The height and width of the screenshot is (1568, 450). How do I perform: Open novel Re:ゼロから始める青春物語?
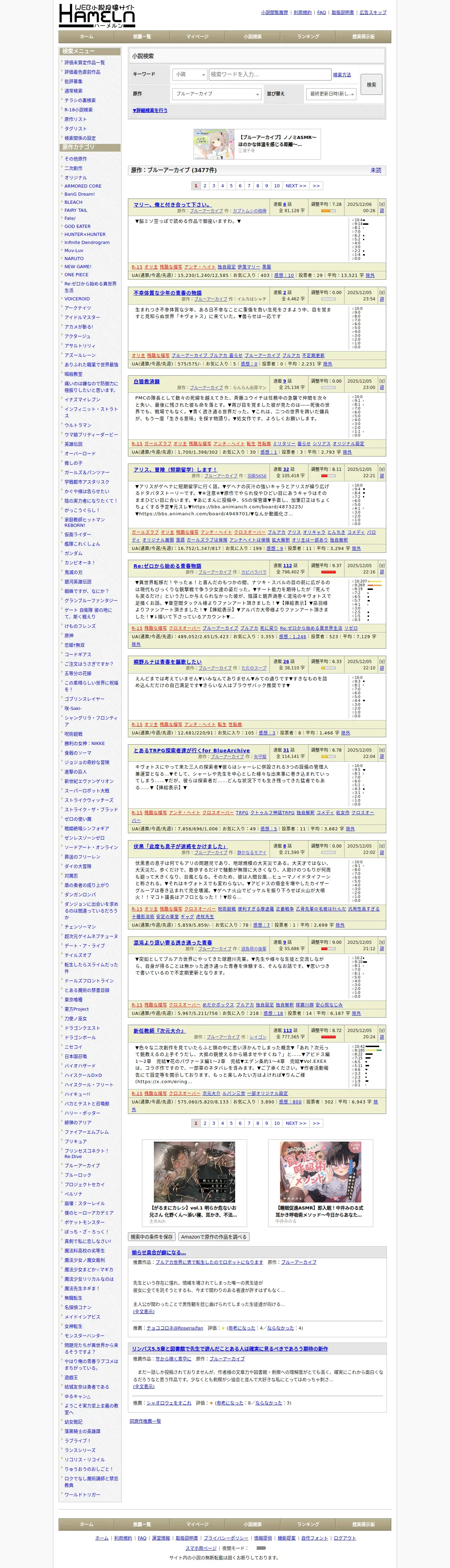168,565
